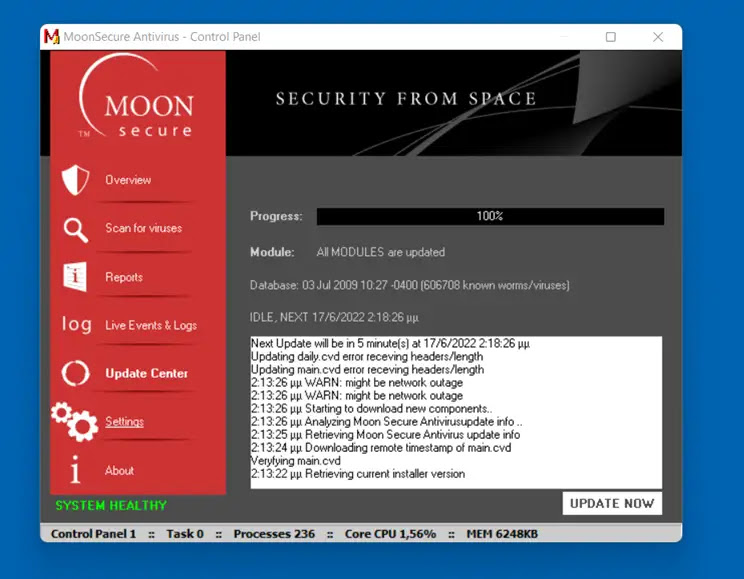This screenshot has height=579, width=744.
Task: Click the UPDATE NOW button
Action: (x=612, y=503)
